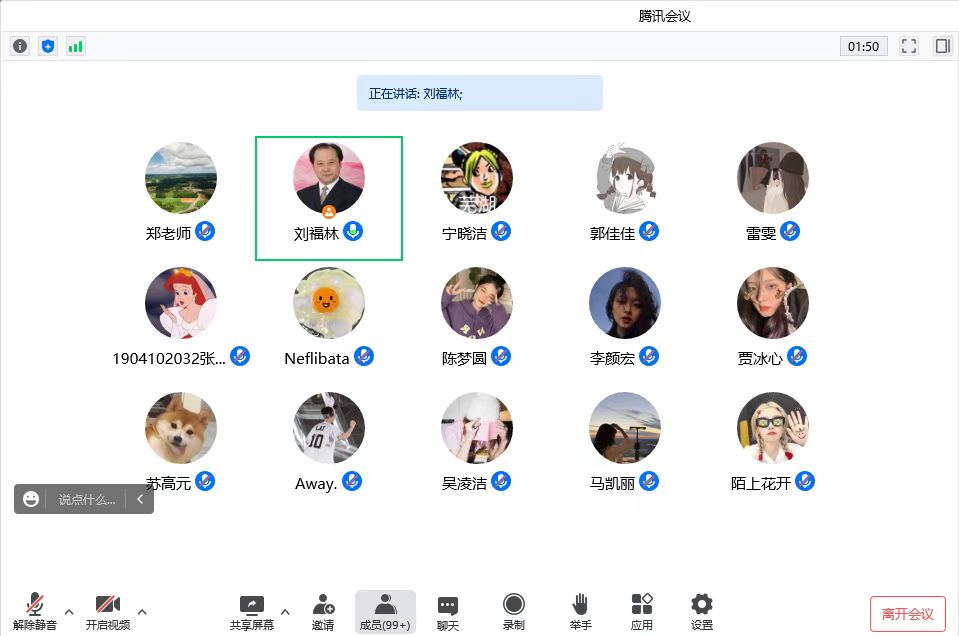Open the meeting info icon
959x636 pixels.
20,46
